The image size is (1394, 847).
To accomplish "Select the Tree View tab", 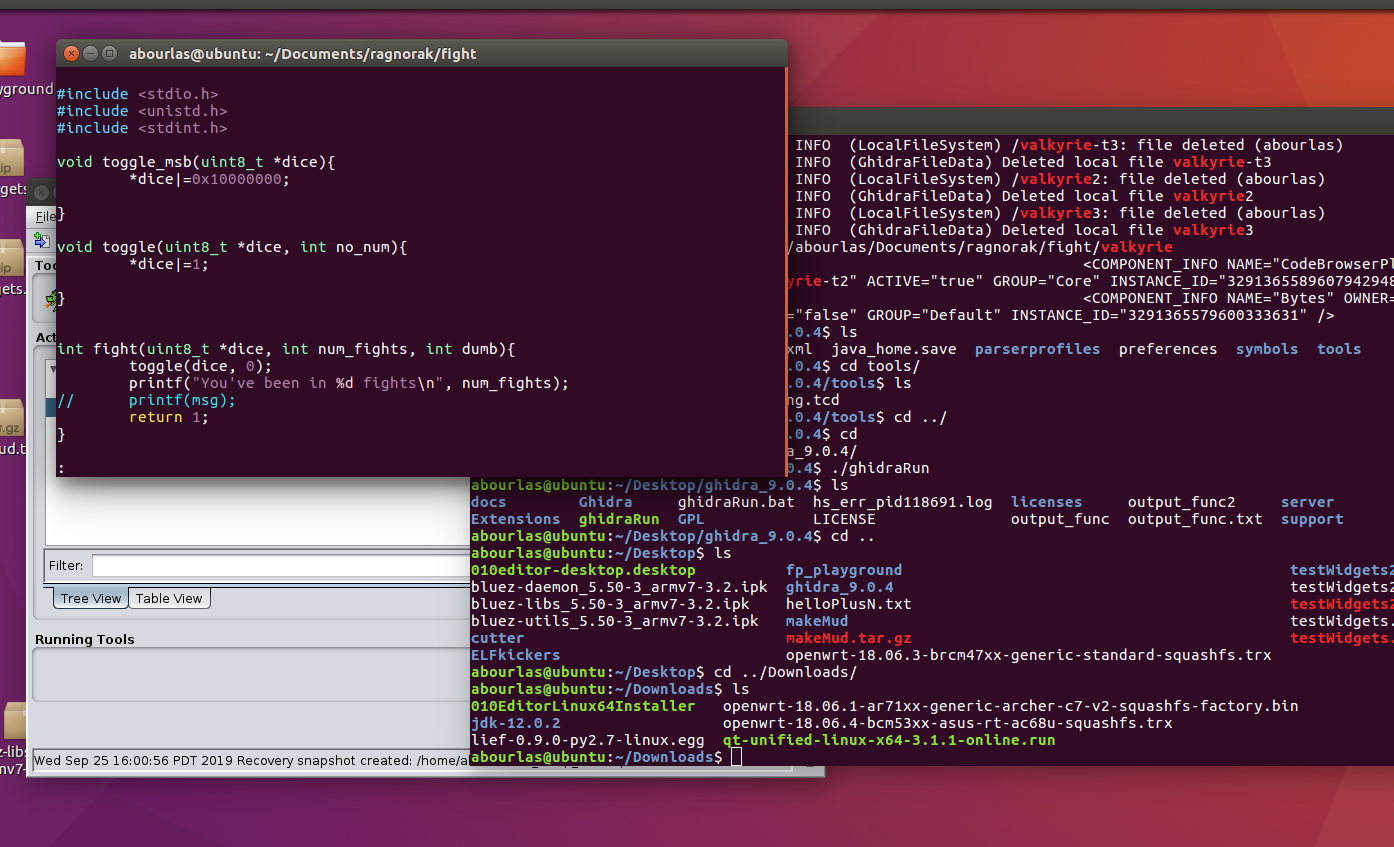I will [x=90, y=598].
